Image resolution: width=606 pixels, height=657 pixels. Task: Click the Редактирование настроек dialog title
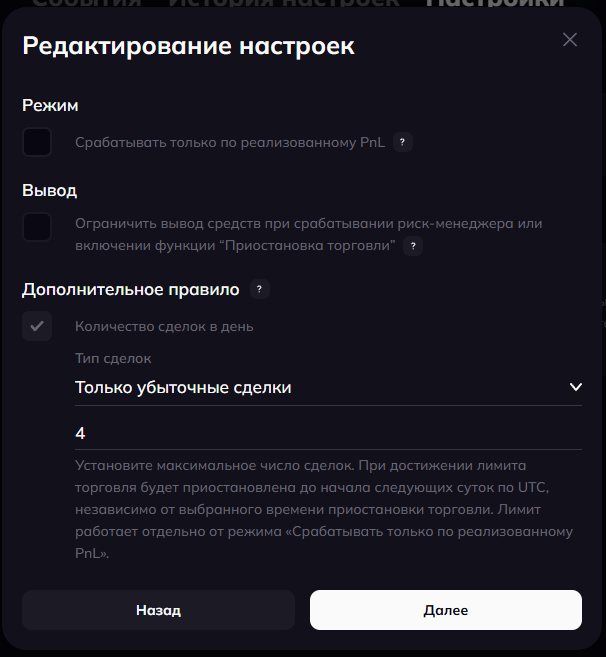[188, 45]
